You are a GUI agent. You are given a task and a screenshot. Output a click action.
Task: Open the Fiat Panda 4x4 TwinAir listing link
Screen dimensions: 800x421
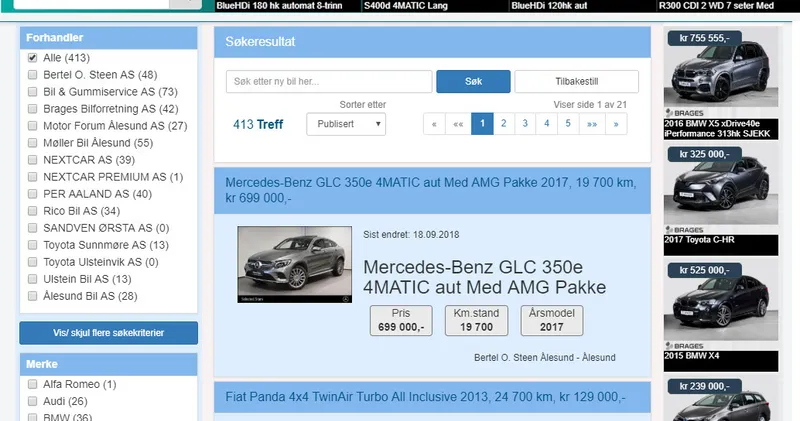tap(426, 397)
